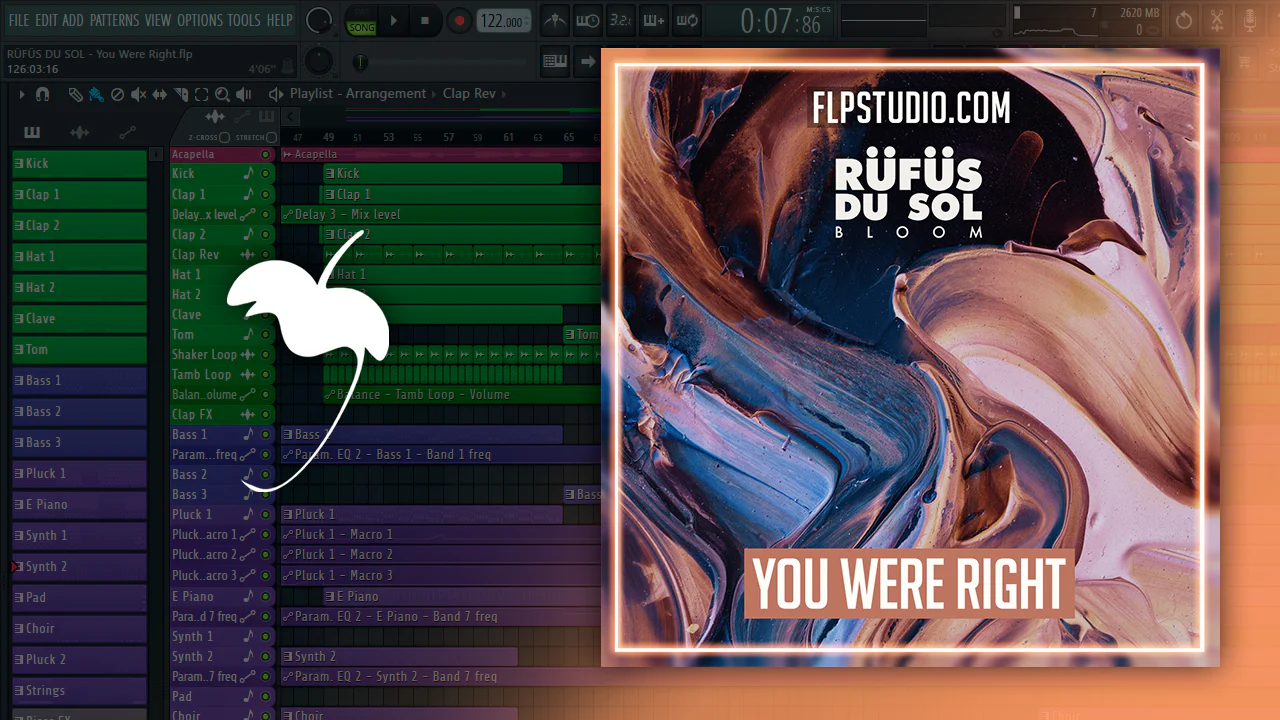The height and width of the screenshot is (720, 1280).
Task: Click the loop recording icon
Action: (686, 20)
